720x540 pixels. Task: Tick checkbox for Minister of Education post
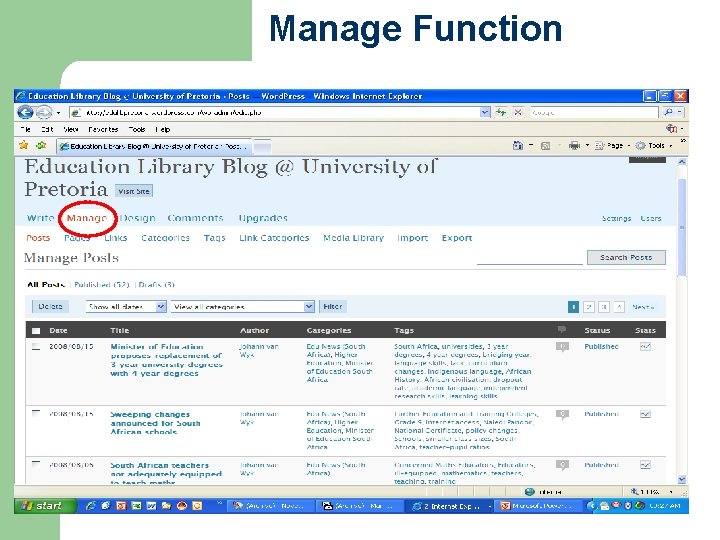[36, 347]
